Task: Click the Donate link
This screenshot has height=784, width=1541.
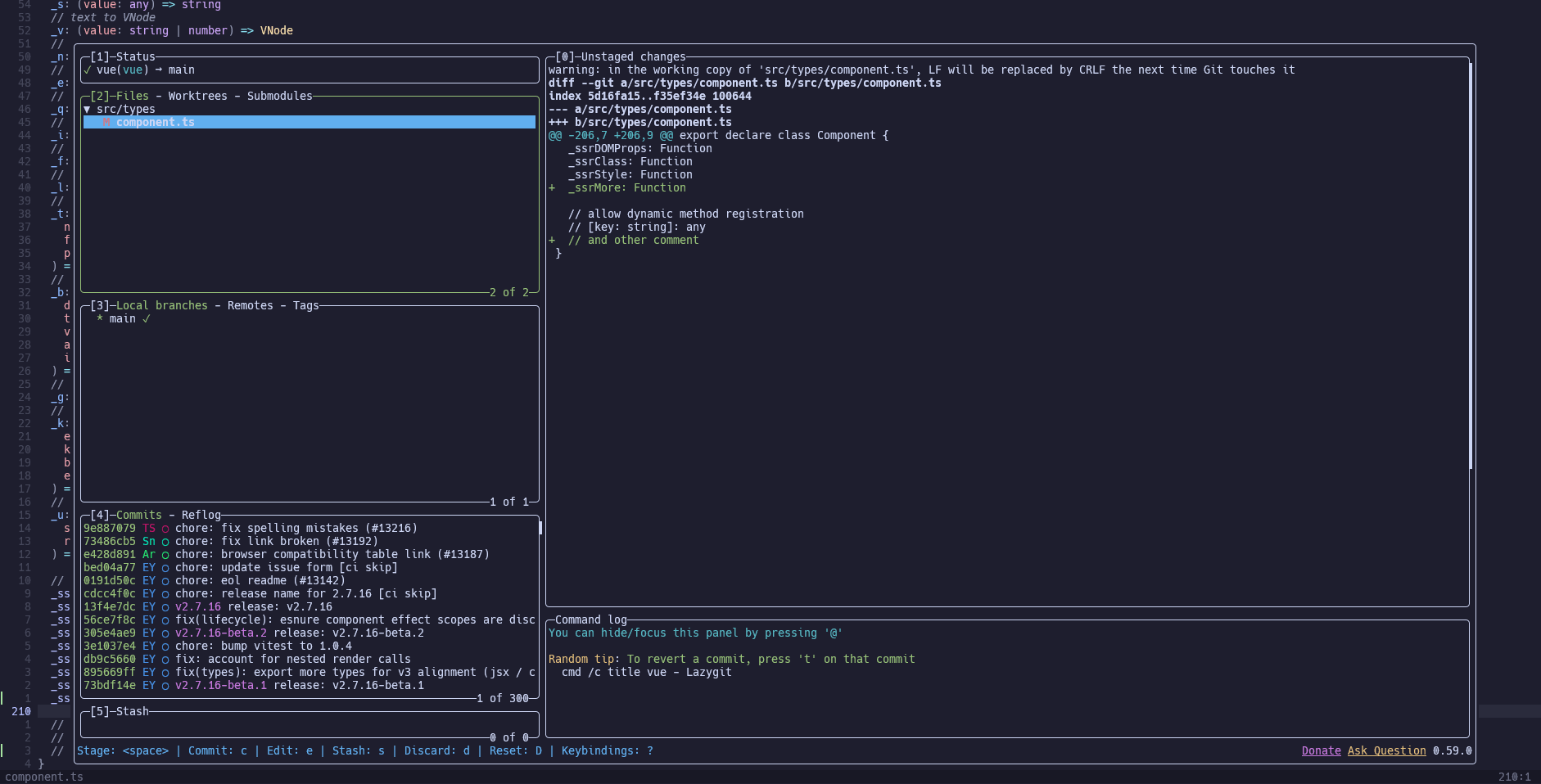Action: (x=1321, y=751)
